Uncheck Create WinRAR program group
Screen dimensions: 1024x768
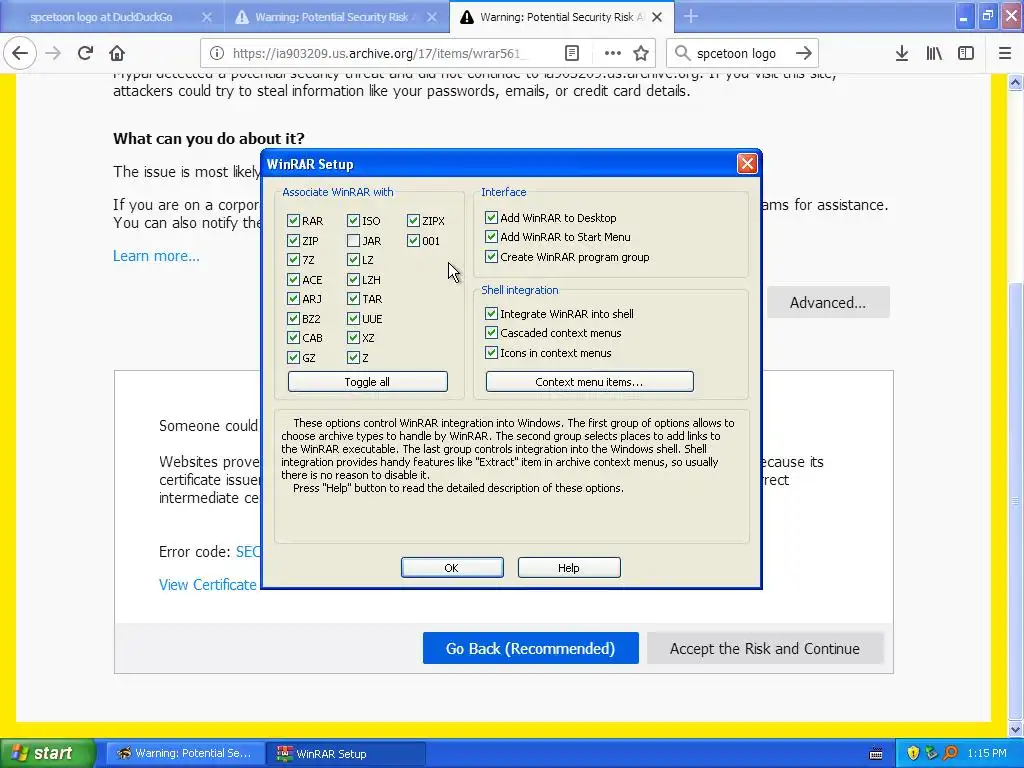(491, 257)
